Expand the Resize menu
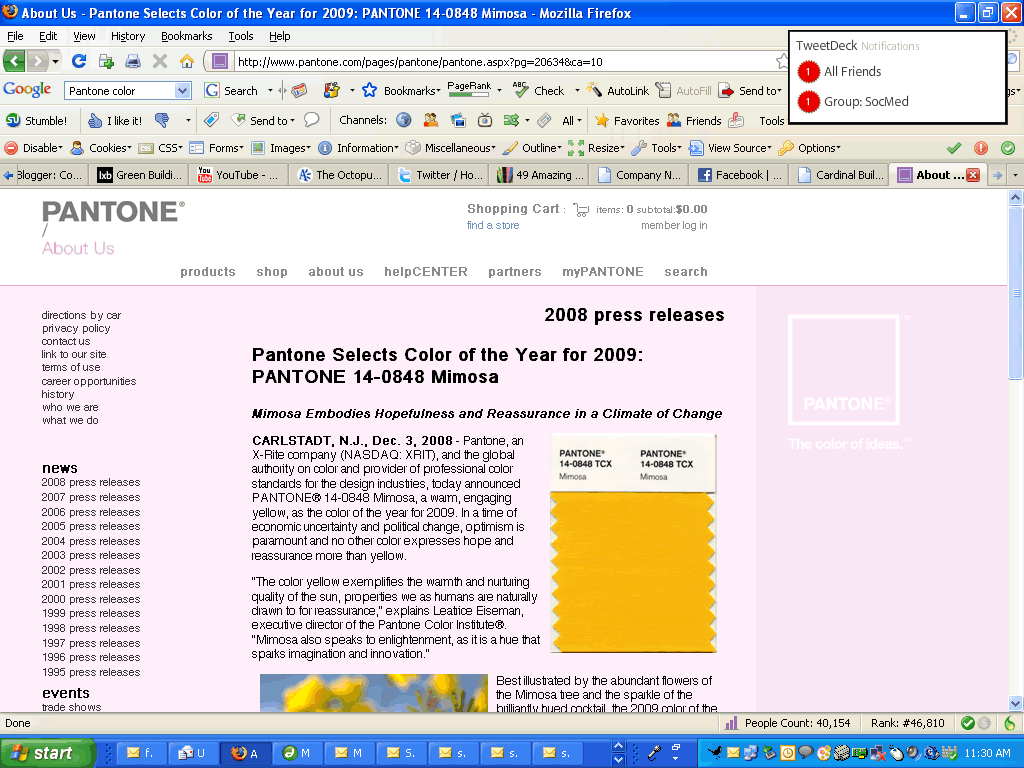The width and height of the screenshot is (1024, 768). coord(596,148)
